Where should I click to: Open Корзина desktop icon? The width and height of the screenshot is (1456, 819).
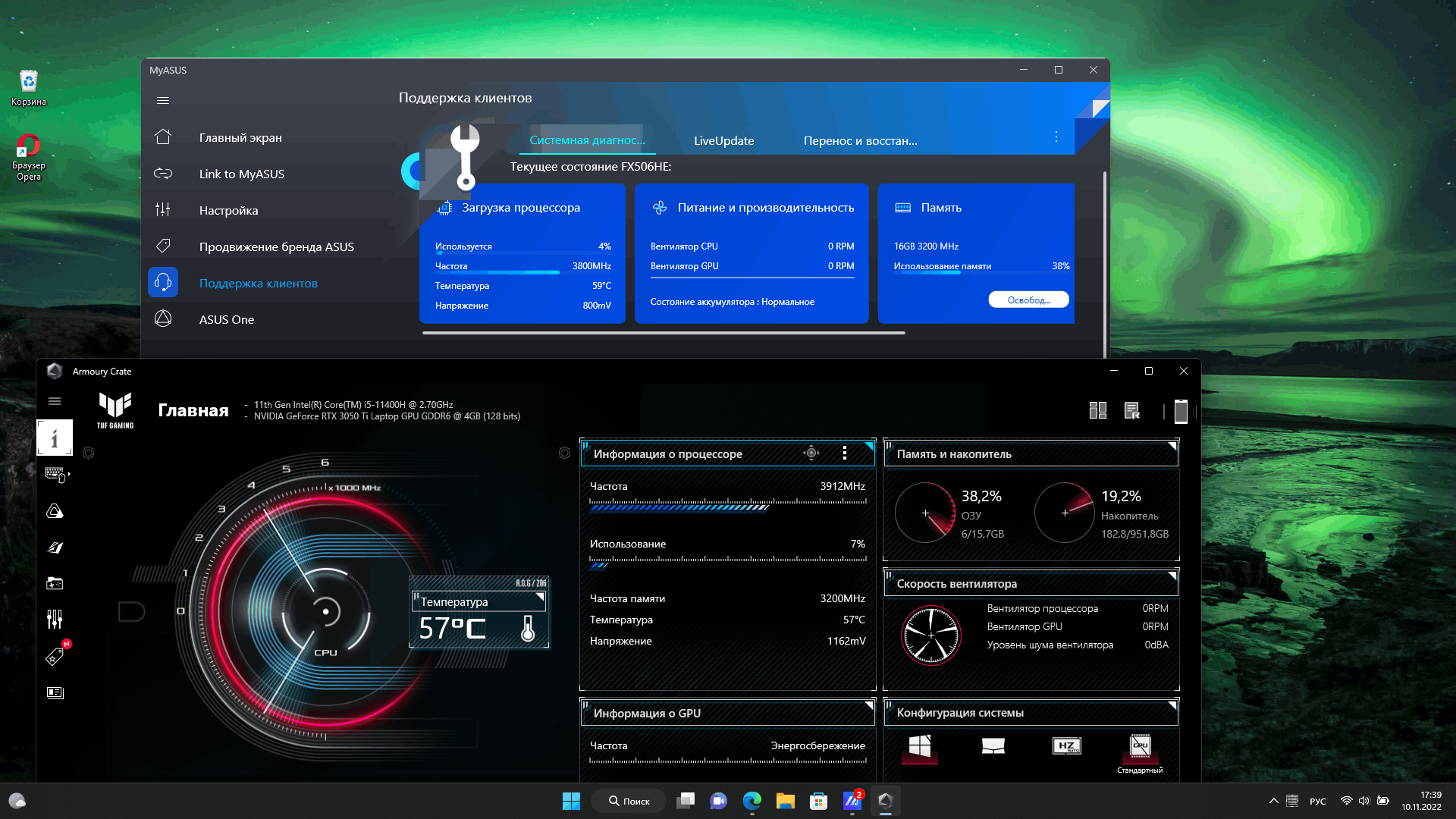coord(29,87)
